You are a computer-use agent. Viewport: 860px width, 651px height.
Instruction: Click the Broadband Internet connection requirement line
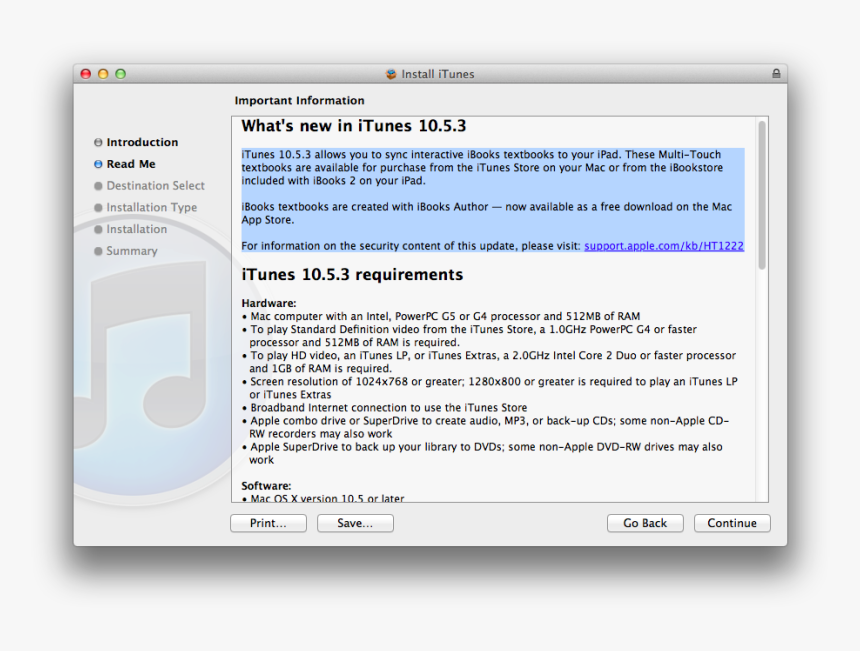[384, 407]
